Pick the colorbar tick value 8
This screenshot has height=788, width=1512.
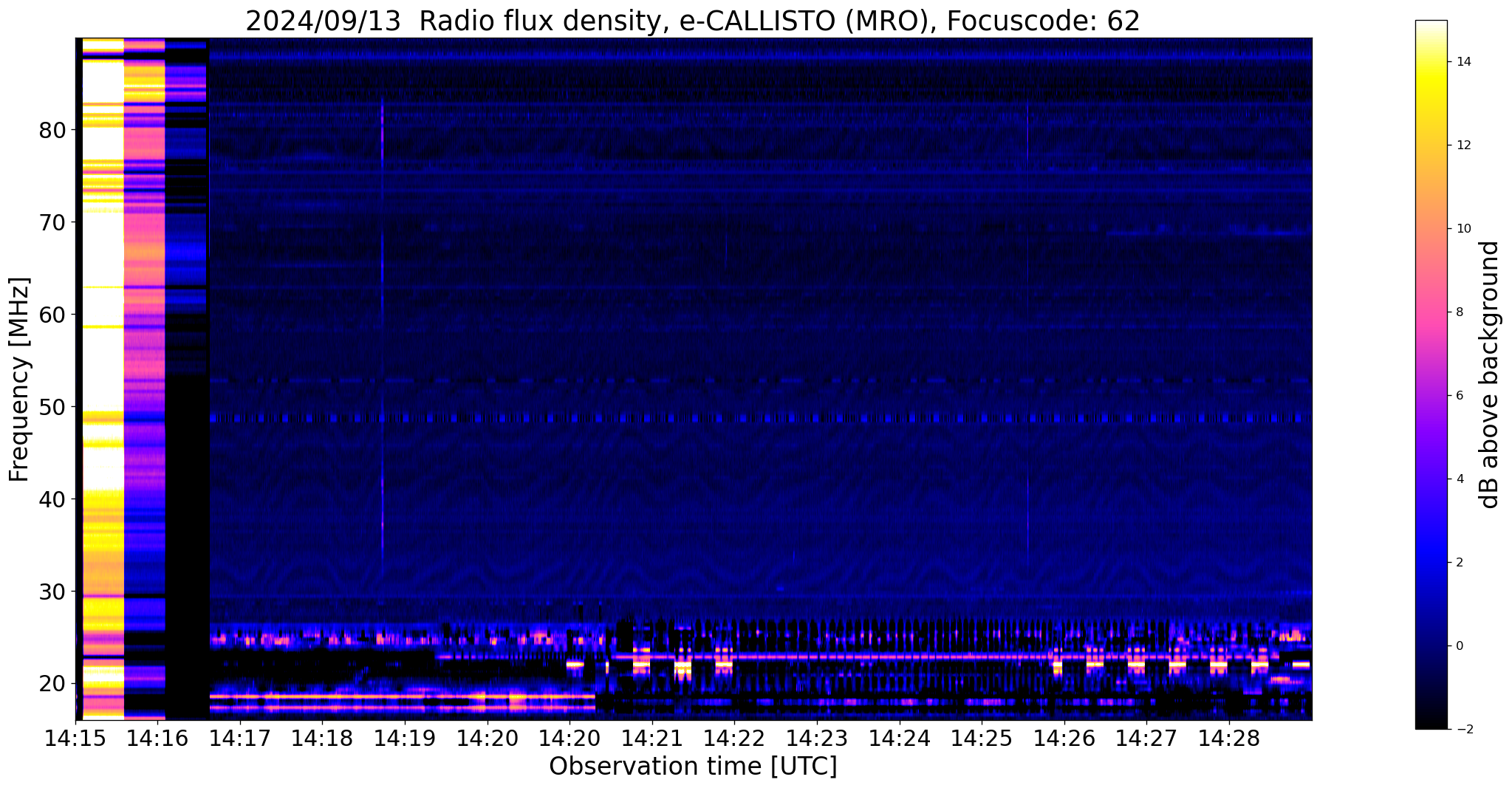[1460, 312]
